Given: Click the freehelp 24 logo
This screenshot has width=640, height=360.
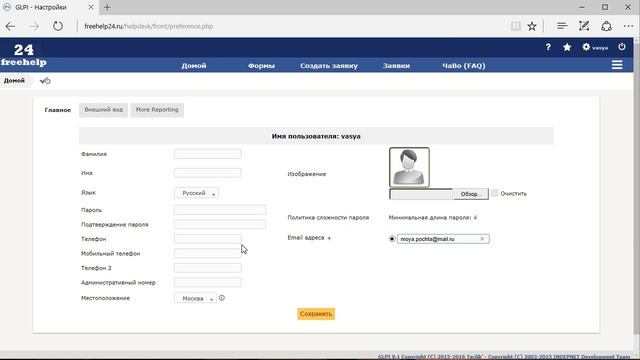Looking at the screenshot, I should pyautogui.click(x=24, y=55).
